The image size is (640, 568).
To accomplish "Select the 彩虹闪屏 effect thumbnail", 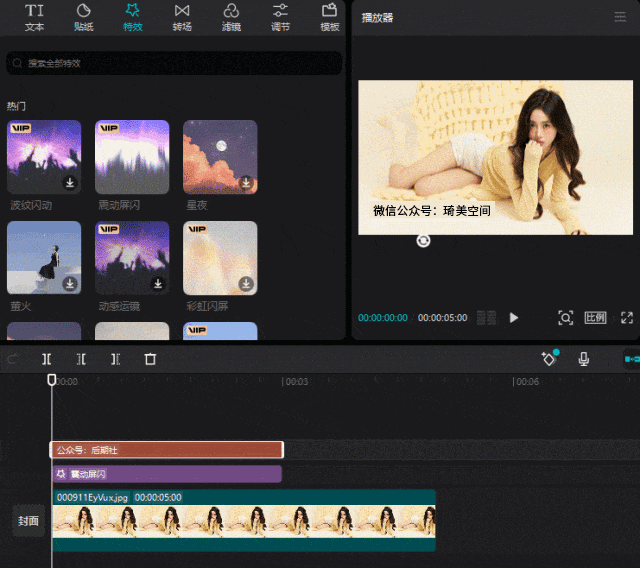I will (x=220, y=257).
